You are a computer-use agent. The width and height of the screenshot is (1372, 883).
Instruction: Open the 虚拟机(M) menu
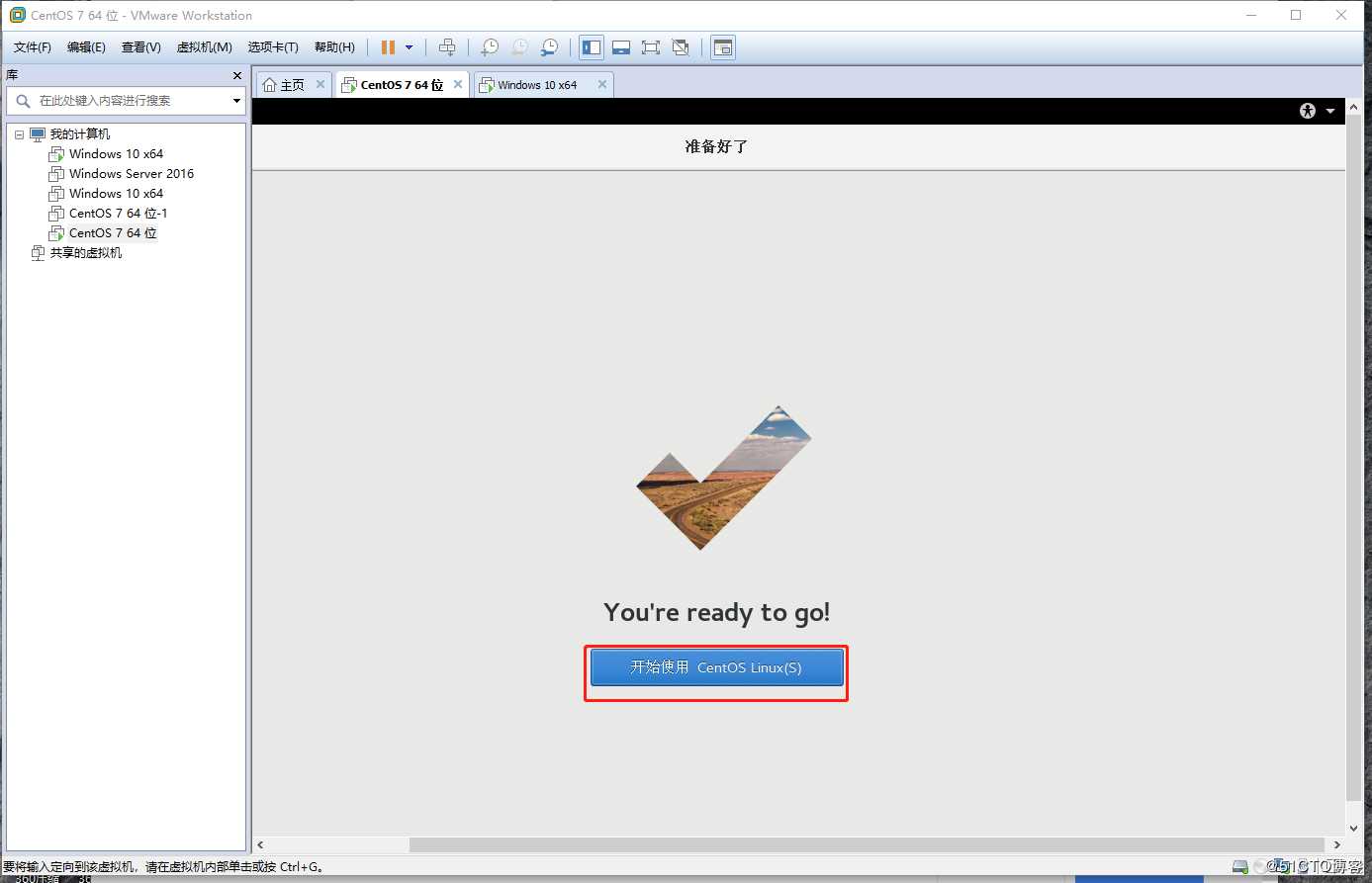click(x=204, y=47)
